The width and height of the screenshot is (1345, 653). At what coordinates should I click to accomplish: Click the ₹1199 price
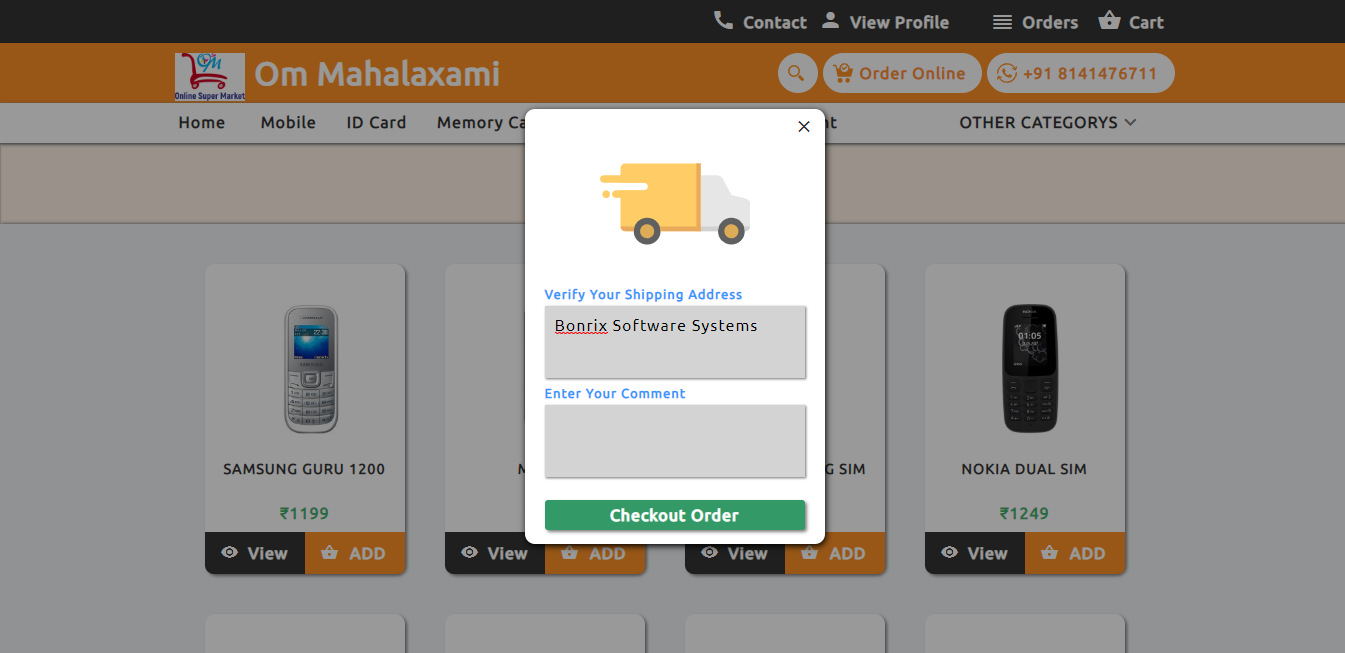[304, 514]
